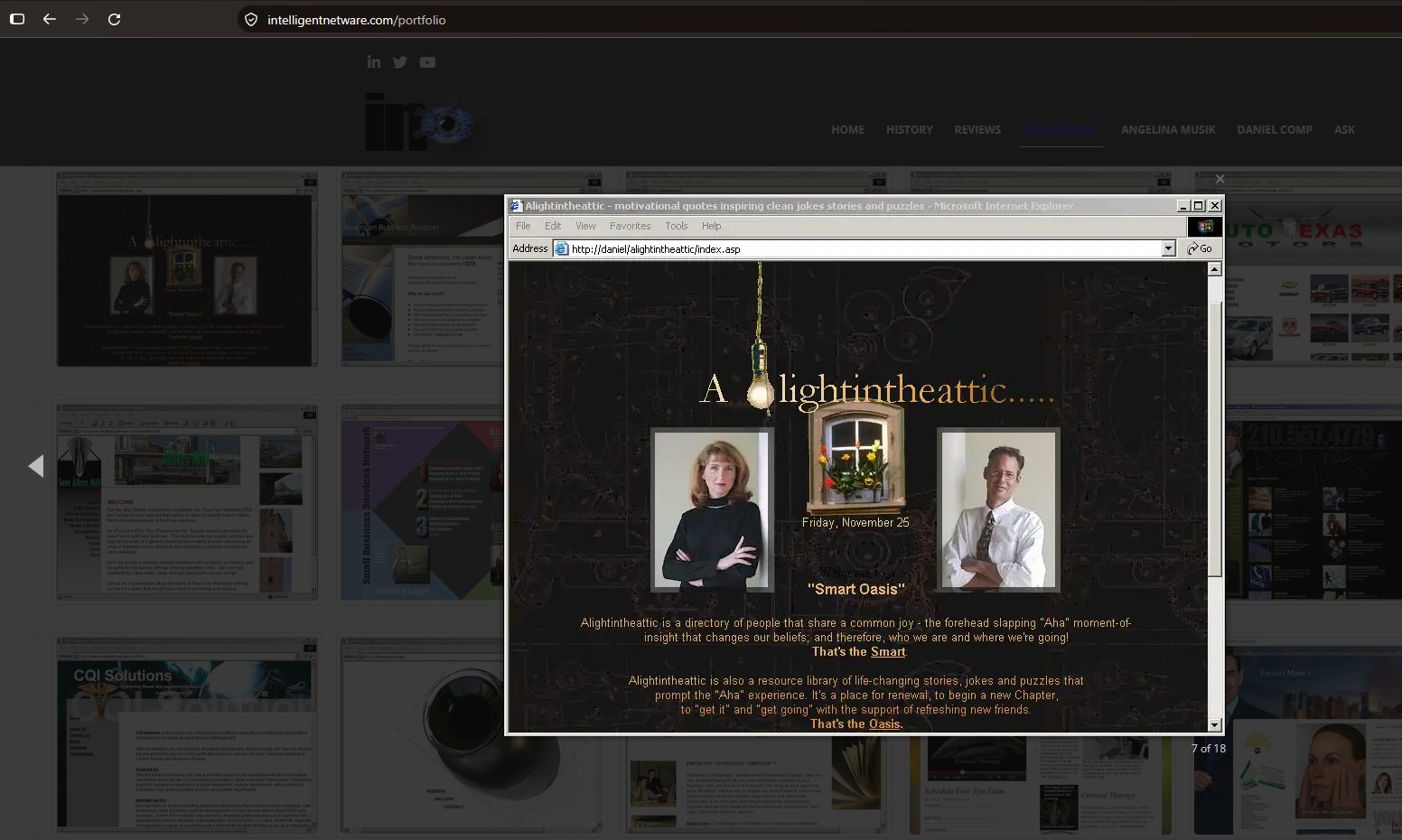The width and height of the screenshot is (1402, 840).
Task: Click the Windows logo throbber icon
Action: click(x=1204, y=227)
